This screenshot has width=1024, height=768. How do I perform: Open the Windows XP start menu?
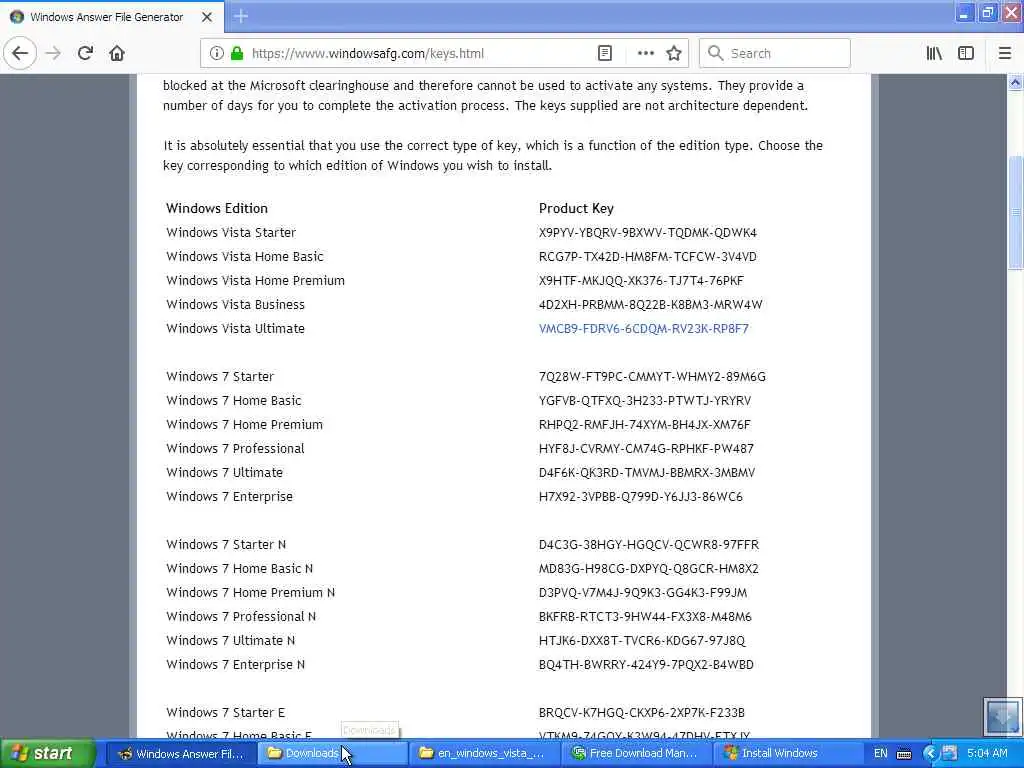tap(47, 753)
